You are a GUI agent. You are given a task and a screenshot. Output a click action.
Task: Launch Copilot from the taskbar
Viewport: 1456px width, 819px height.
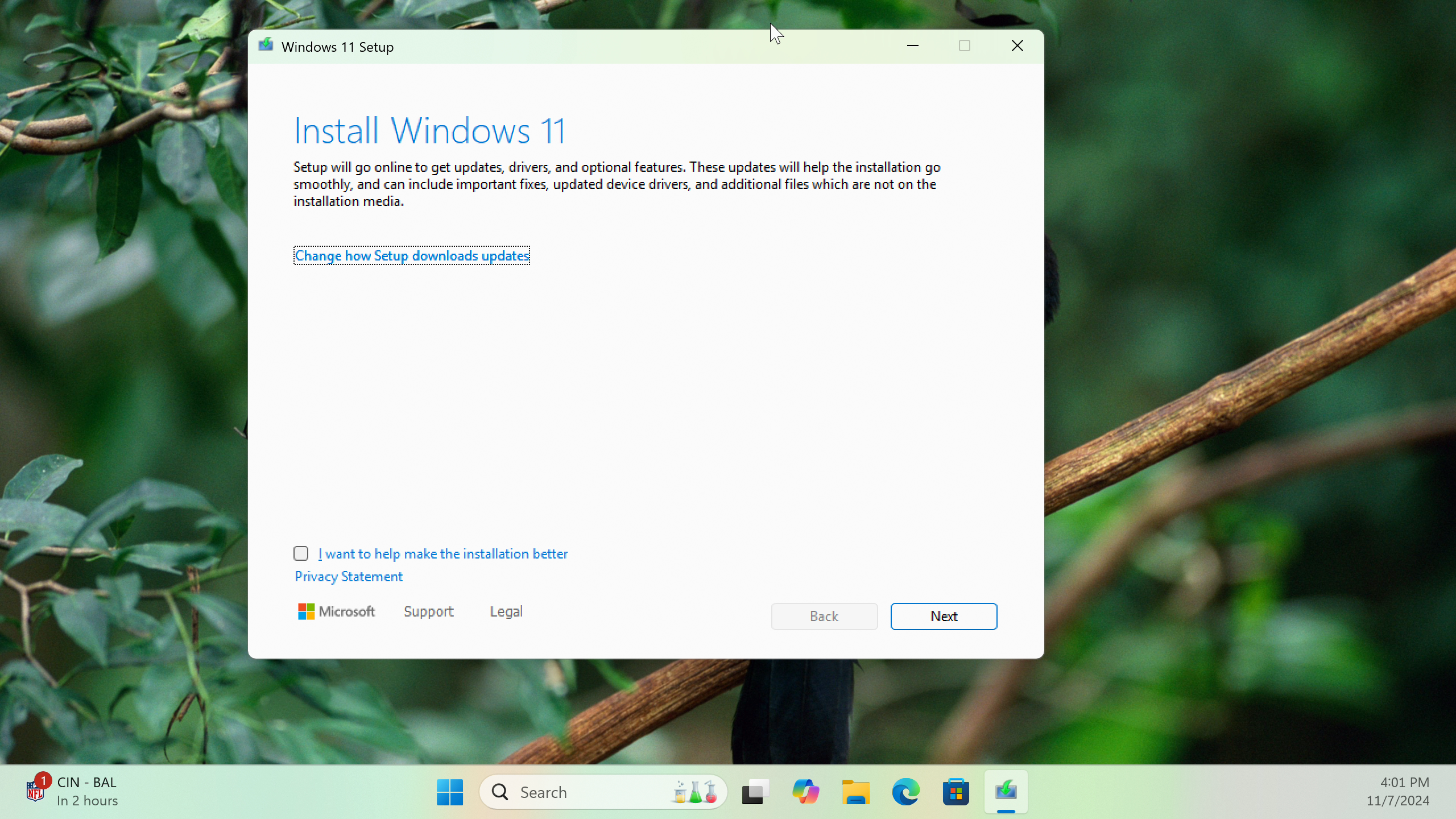pyautogui.click(x=805, y=792)
